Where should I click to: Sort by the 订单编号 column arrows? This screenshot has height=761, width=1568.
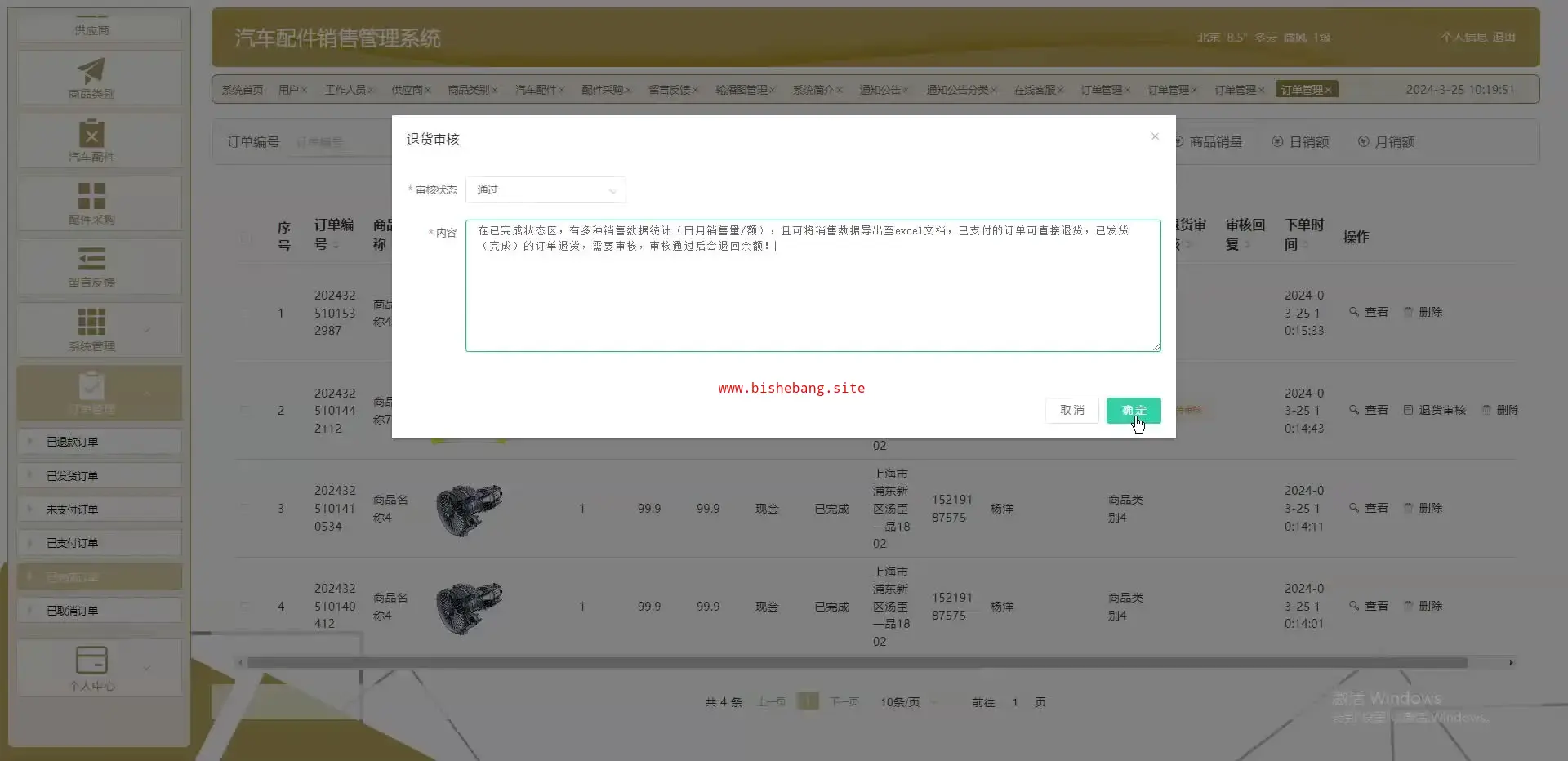click(336, 245)
